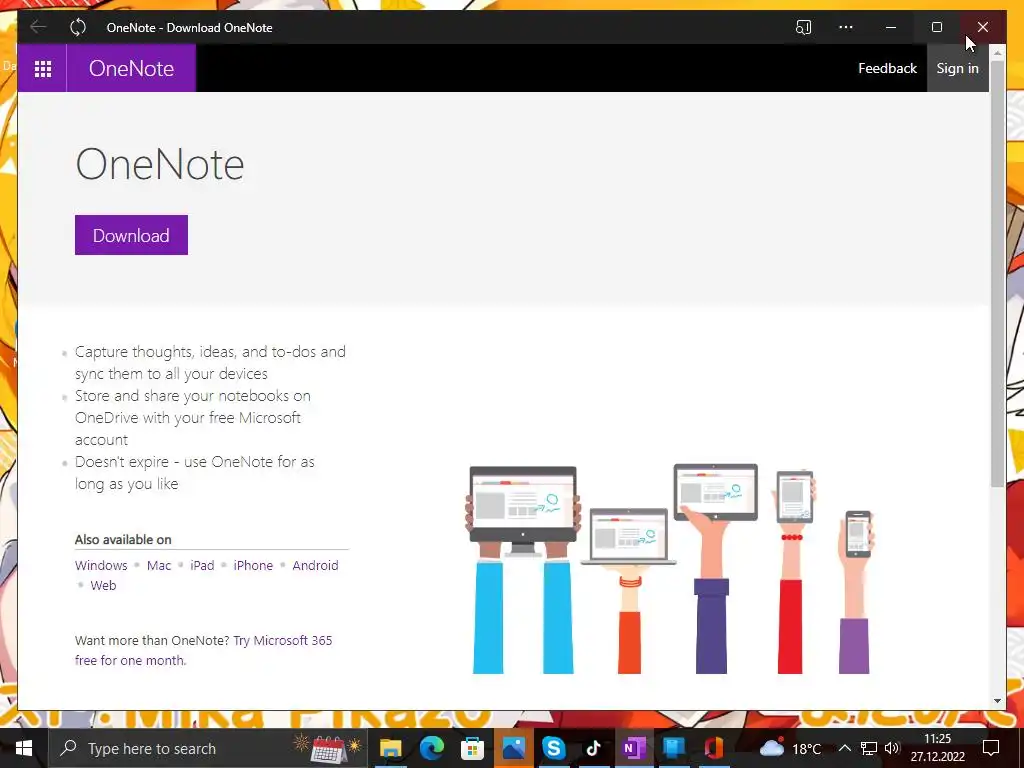Open the Windows Start menu
The height and width of the screenshot is (768, 1024).
click(x=24, y=748)
